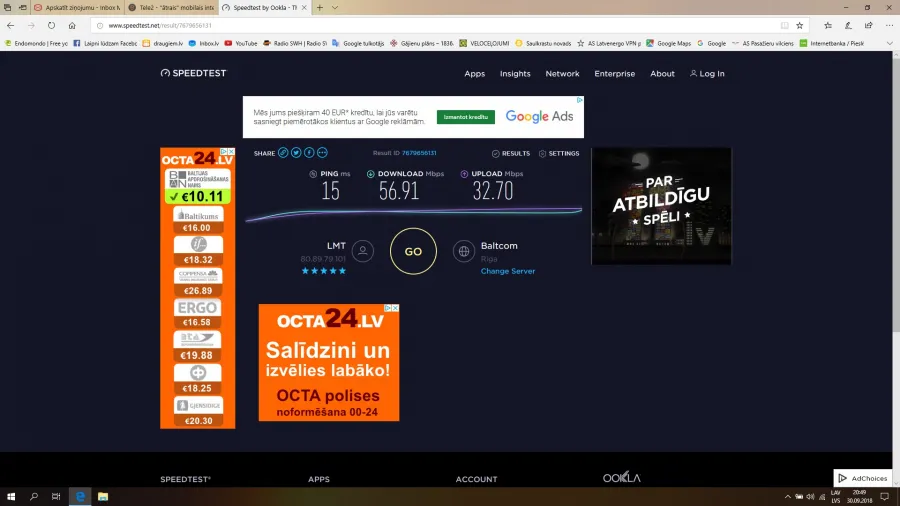
Task: Open the Favorites hub icon
Action: (828, 25)
